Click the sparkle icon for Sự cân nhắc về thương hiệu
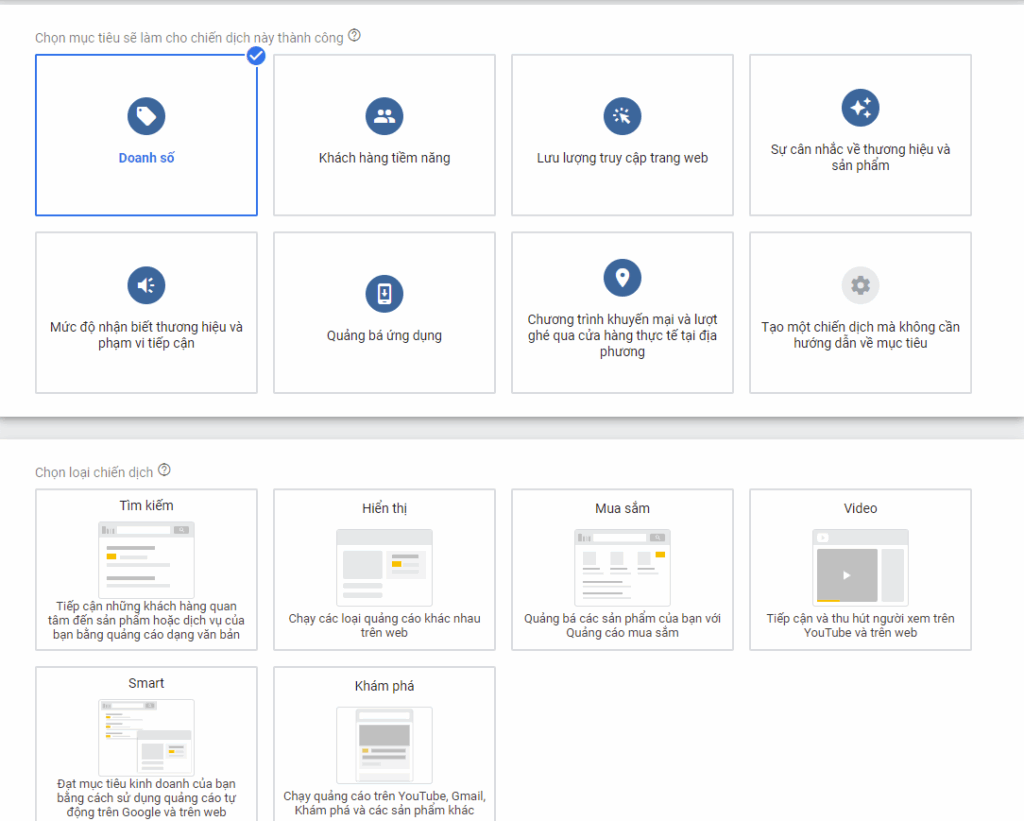1024x821 pixels. 860,107
